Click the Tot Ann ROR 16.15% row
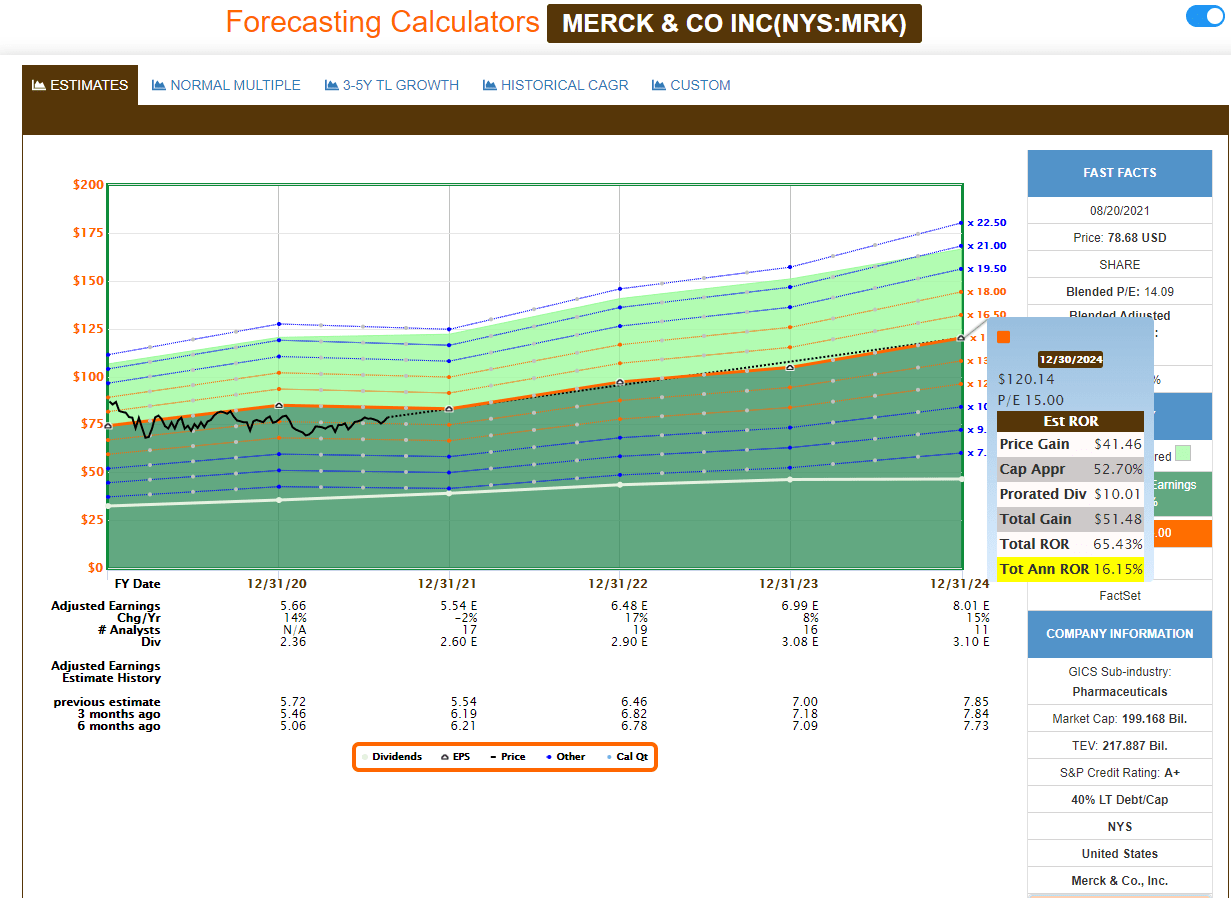This screenshot has height=898, width=1231. tap(1071, 569)
